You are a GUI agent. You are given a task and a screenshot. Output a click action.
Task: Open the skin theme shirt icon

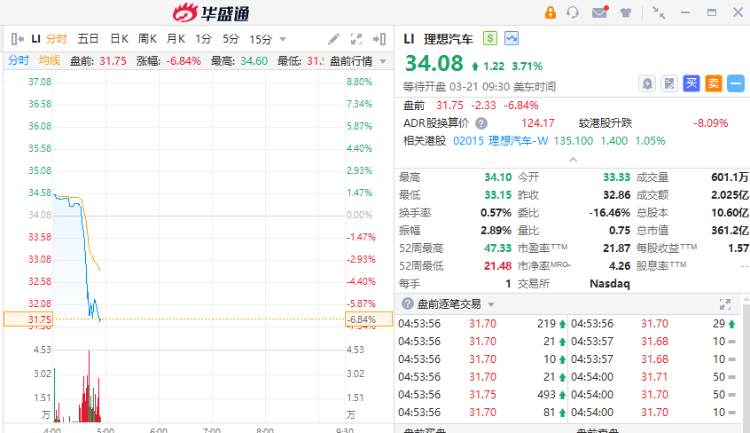click(x=626, y=13)
